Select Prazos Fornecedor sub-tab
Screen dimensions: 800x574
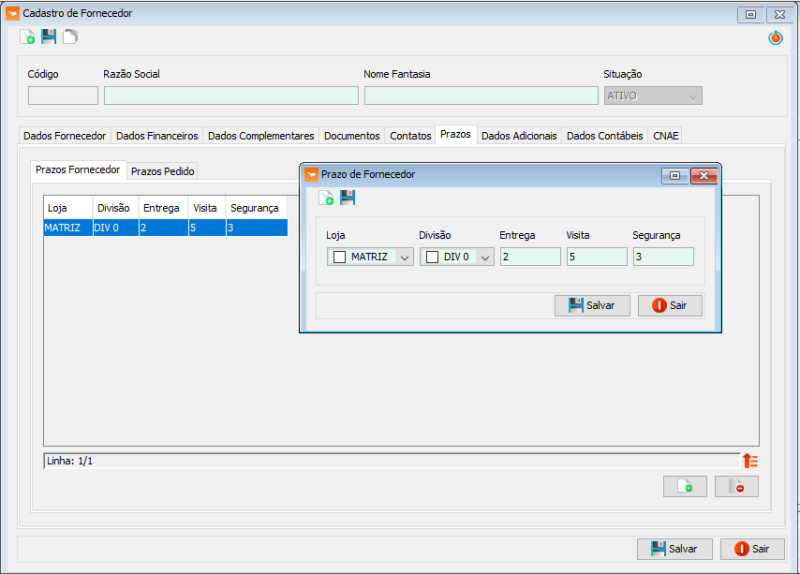click(x=78, y=170)
